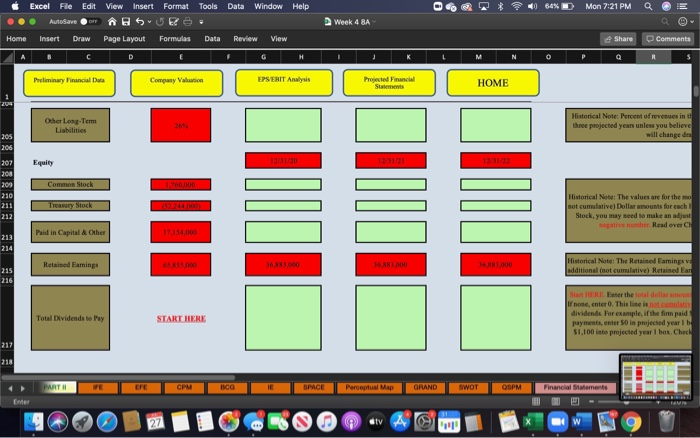Viewport: 700px width, 438px height.
Task: Switch to the PART II sheet tab
Action: coord(55,387)
